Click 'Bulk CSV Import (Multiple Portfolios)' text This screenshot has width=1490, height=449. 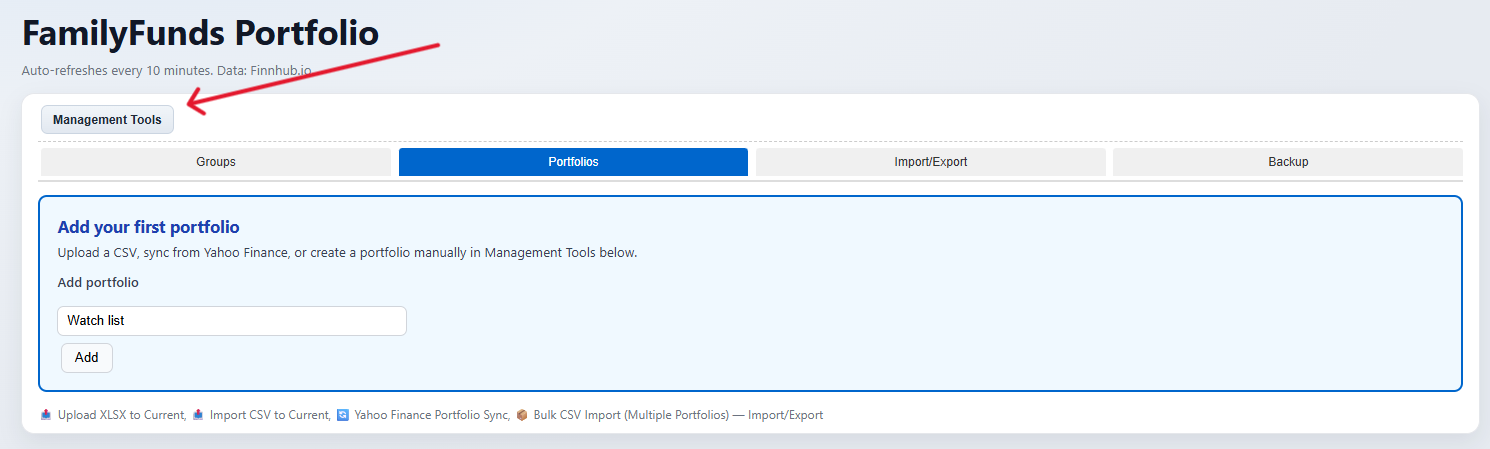click(x=631, y=415)
